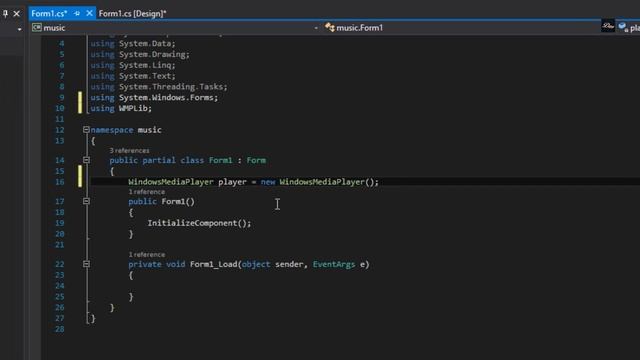The height and width of the screenshot is (360, 640).
Task: Collapse the Form1() constructor block
Action: click(x=86, y=201)
